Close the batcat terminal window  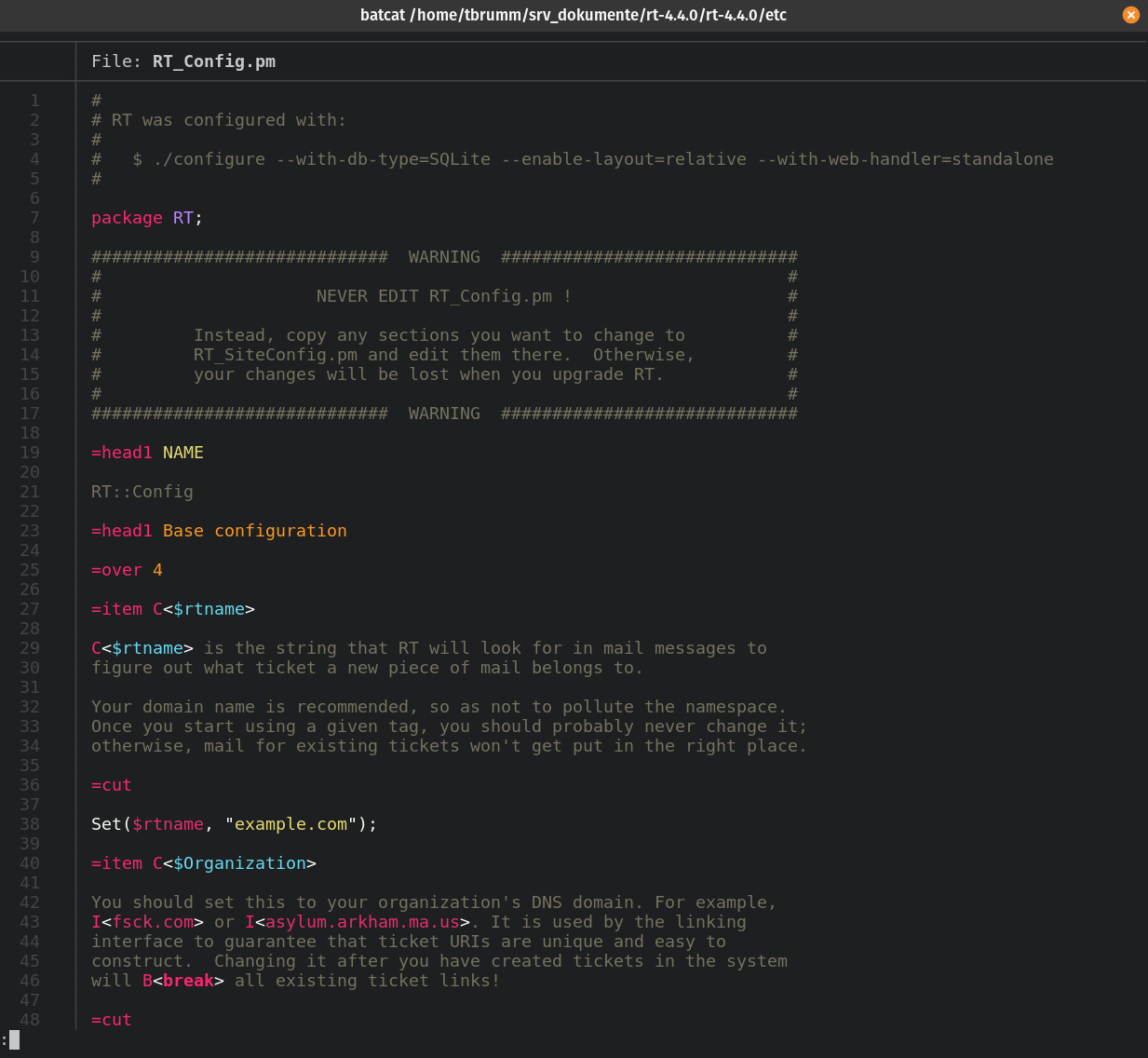(x=1130, y=15)
